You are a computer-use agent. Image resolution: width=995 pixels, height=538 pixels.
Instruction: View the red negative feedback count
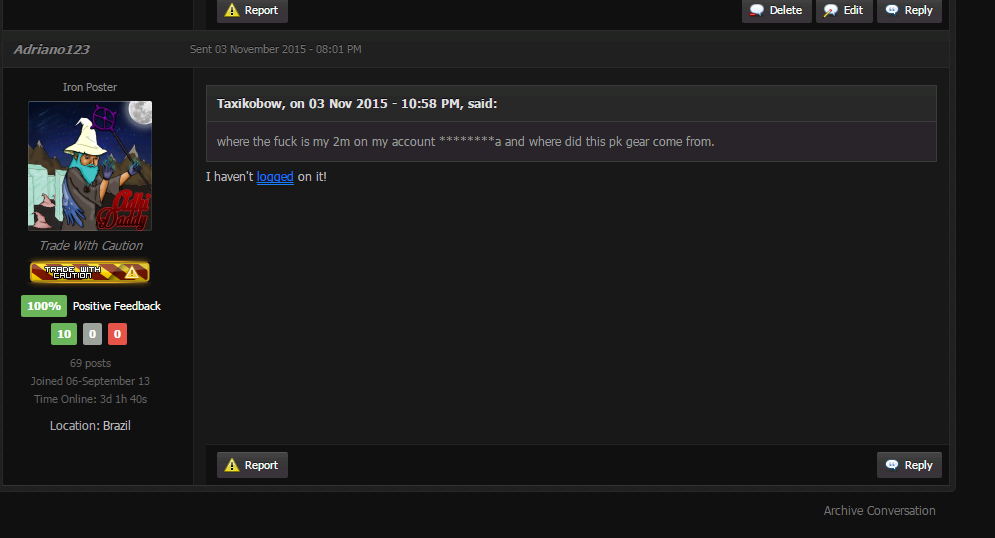pyautogui.click(x=117, y=334)
